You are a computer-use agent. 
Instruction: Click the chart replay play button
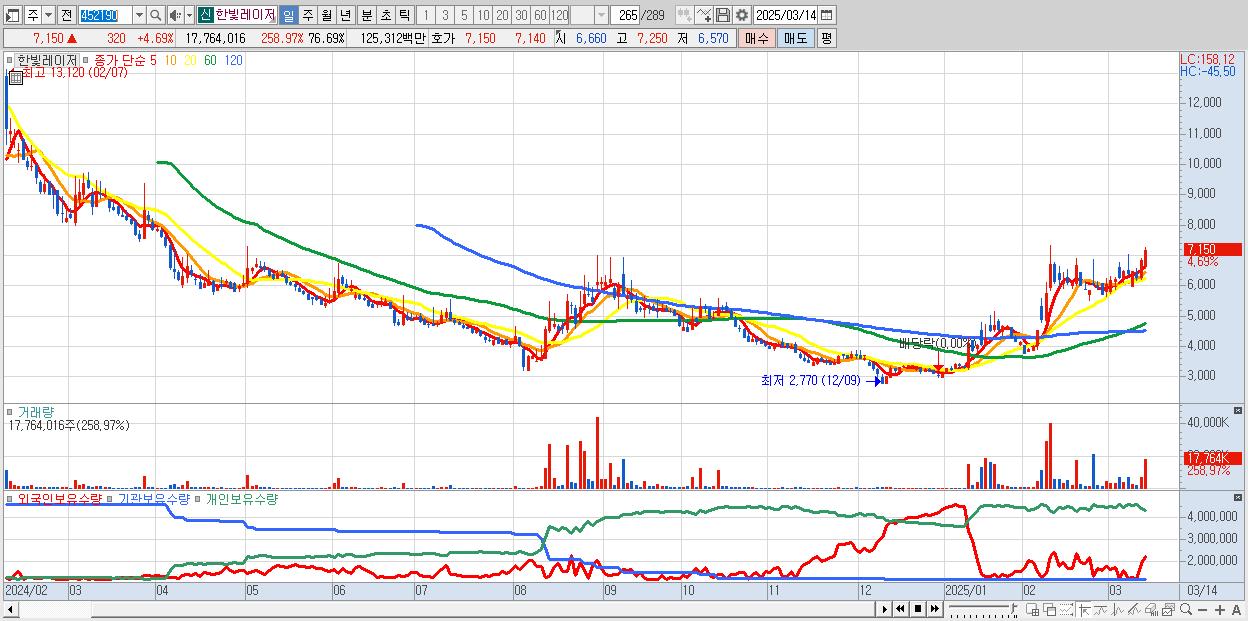(884, 609)
